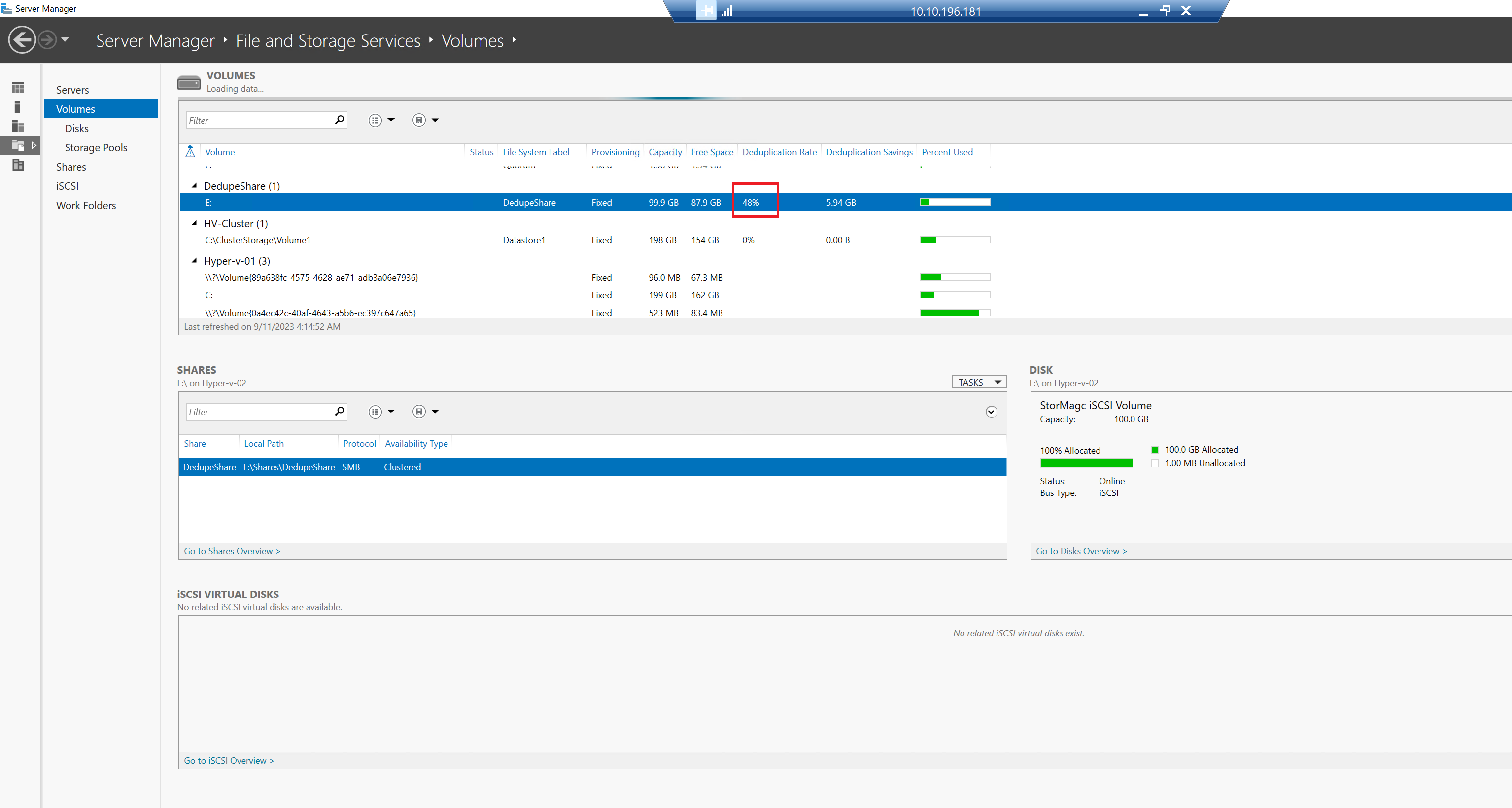Open the Shares page
This screenshot has height=808, width=1512.
point(71,167)
